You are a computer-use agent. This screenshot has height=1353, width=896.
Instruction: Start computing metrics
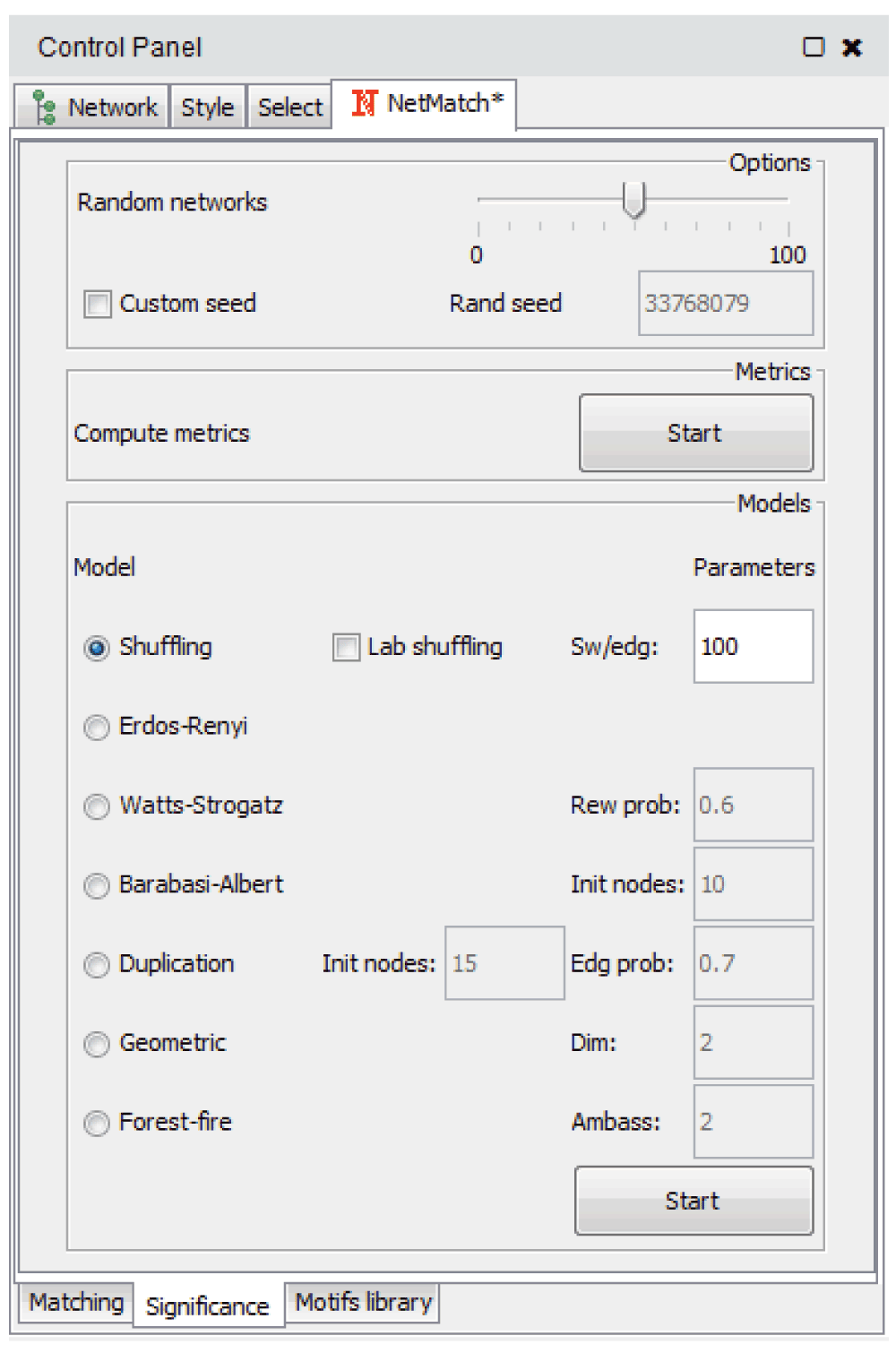(x=696, y=433)
